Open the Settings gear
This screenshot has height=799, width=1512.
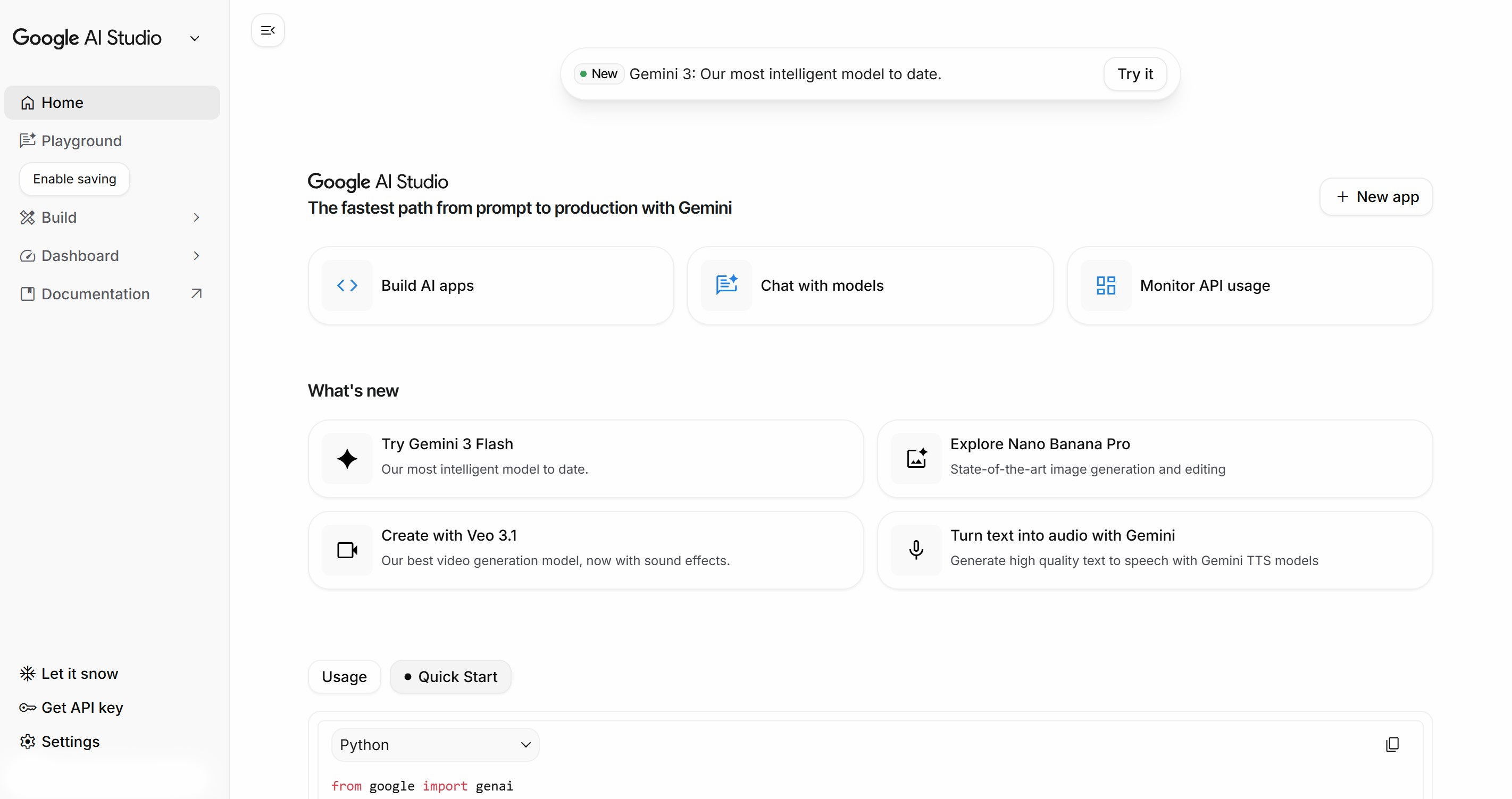pyautogui.click(x=27, y=741)
